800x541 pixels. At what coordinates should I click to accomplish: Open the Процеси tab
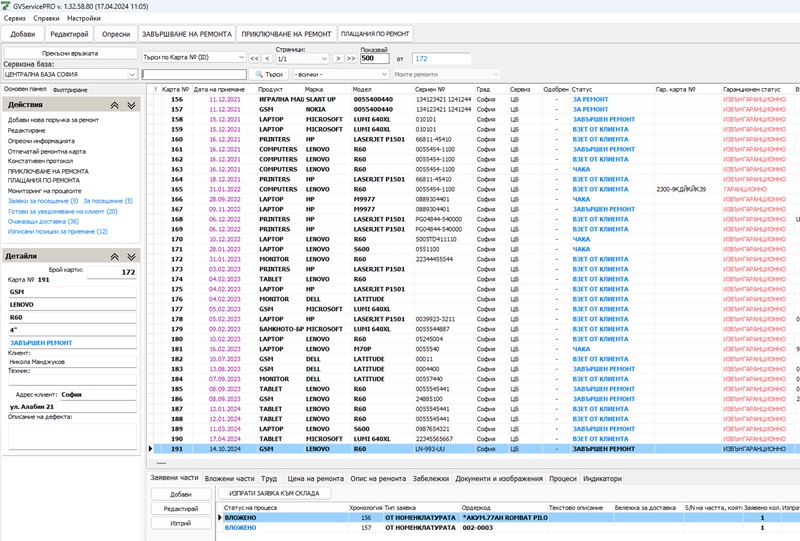(x=563, y=479)
